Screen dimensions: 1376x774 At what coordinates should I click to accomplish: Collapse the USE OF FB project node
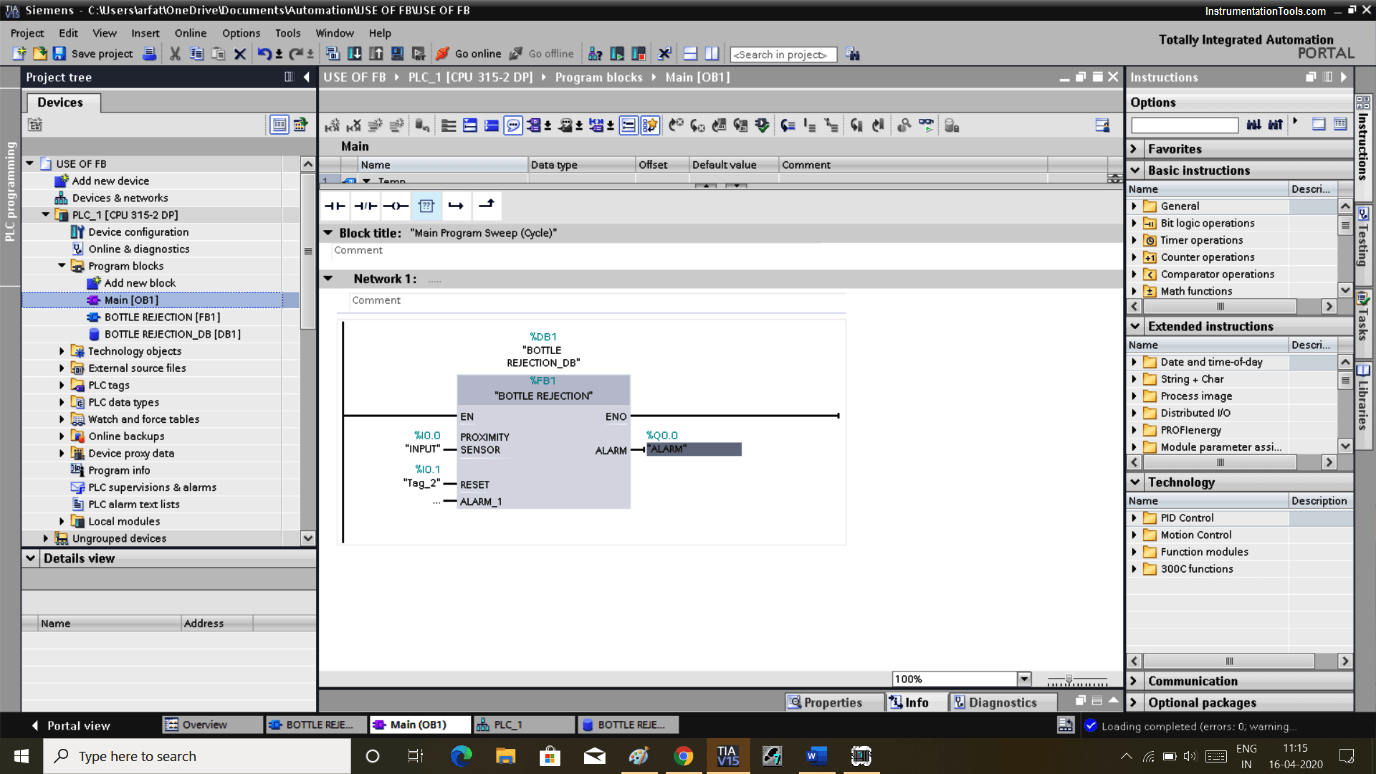(30, 164)
